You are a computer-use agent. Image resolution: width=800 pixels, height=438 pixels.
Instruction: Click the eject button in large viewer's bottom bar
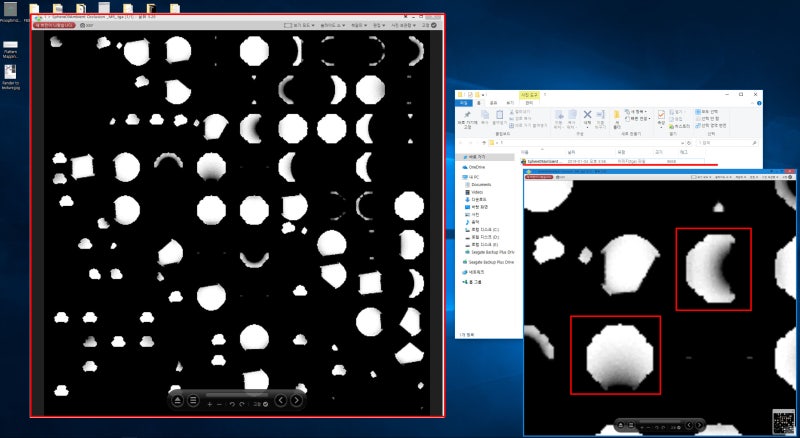click(x=177, y=400)
